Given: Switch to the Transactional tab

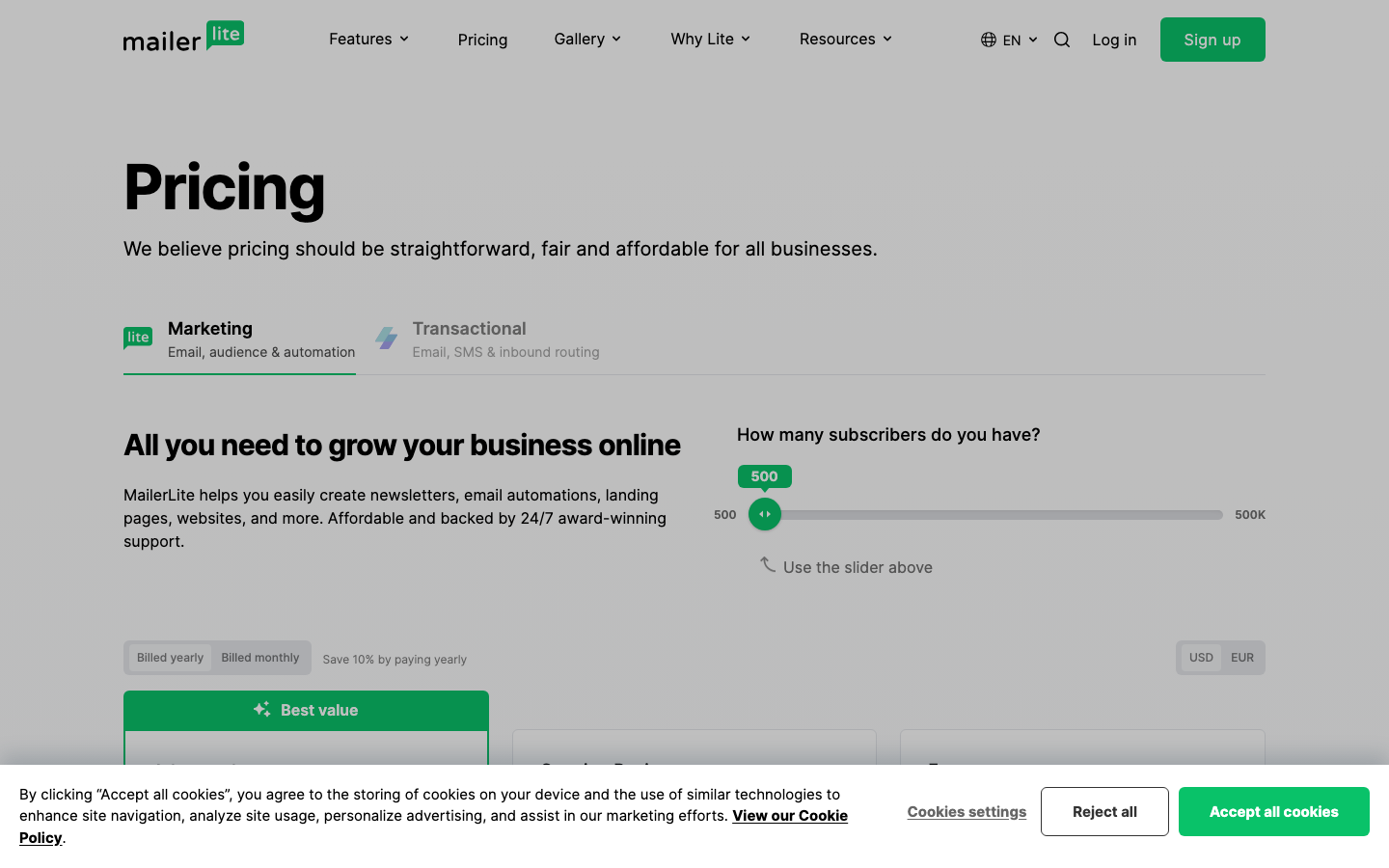Looking at the screenshot, I should click(487, 339).
